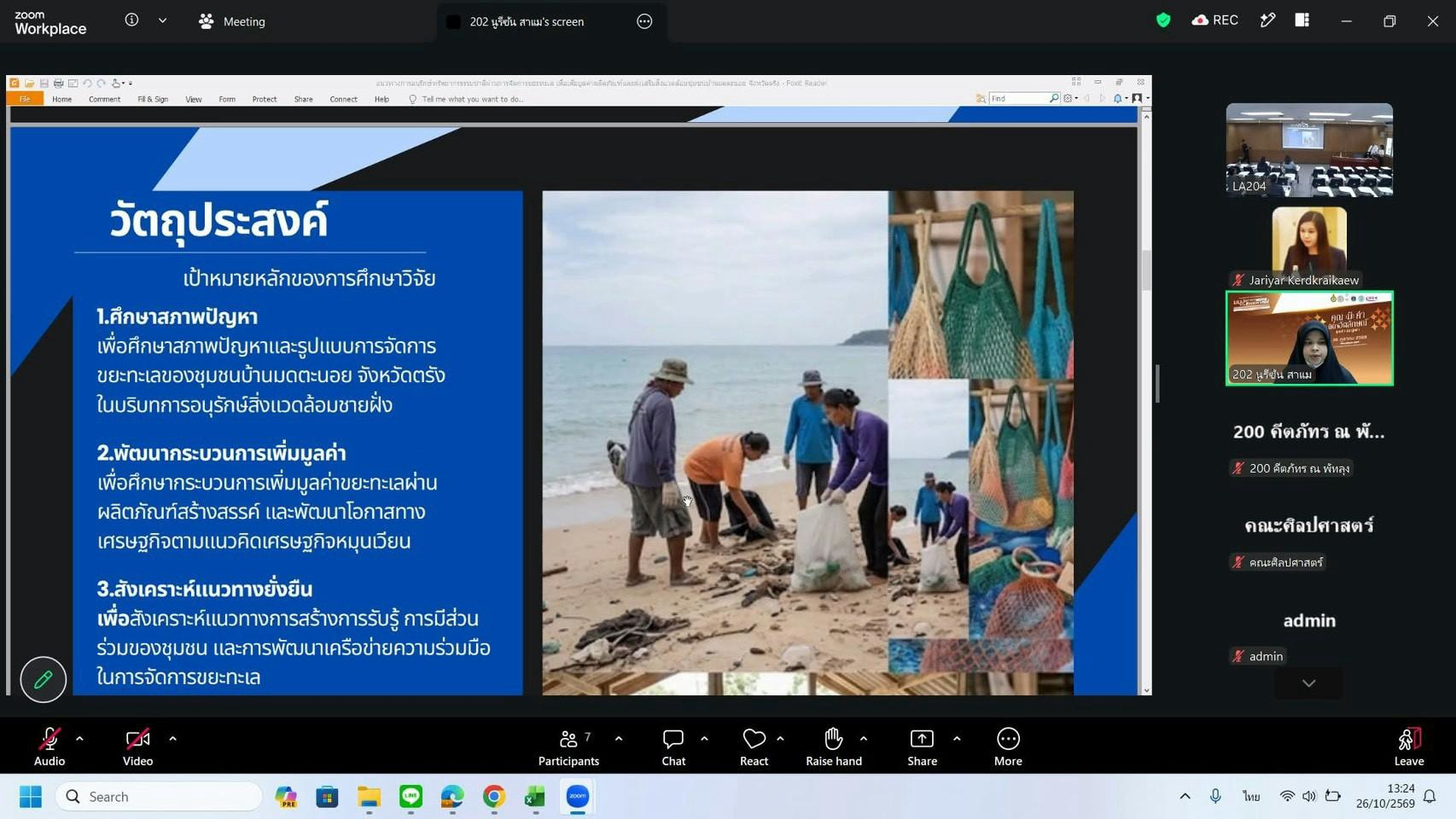Toggle the gallery view layout icon

click(x=1302, y=20)
